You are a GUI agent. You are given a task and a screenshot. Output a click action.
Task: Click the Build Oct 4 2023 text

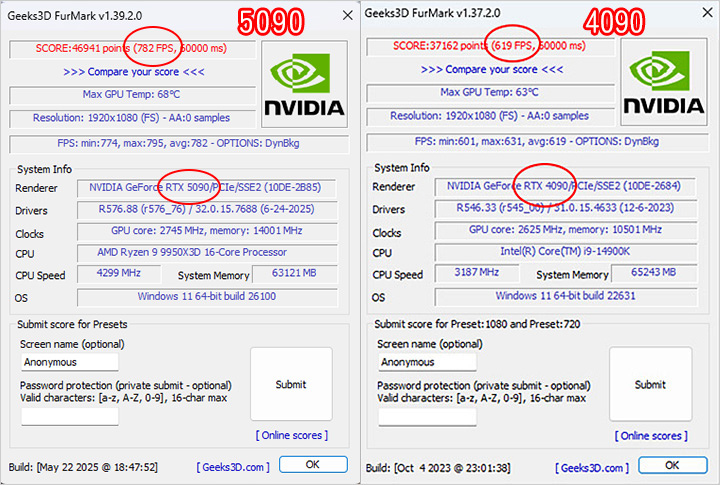pos(438,468)
